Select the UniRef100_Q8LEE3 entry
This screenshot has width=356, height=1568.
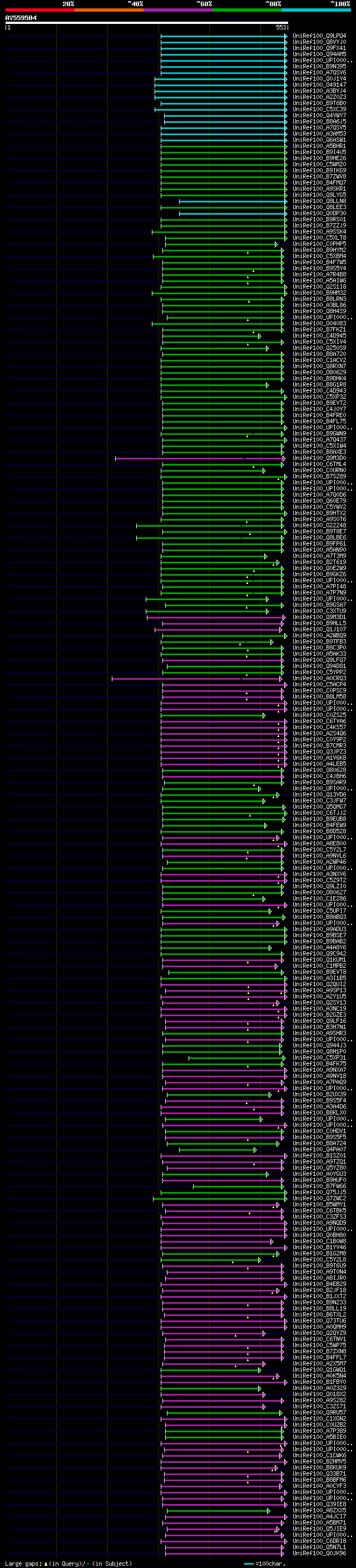(319, 207)
